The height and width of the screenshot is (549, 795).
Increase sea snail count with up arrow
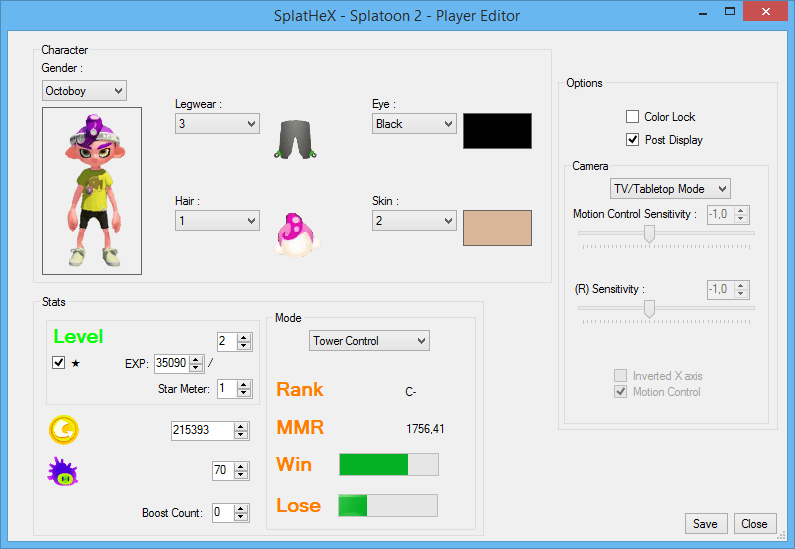241,466
